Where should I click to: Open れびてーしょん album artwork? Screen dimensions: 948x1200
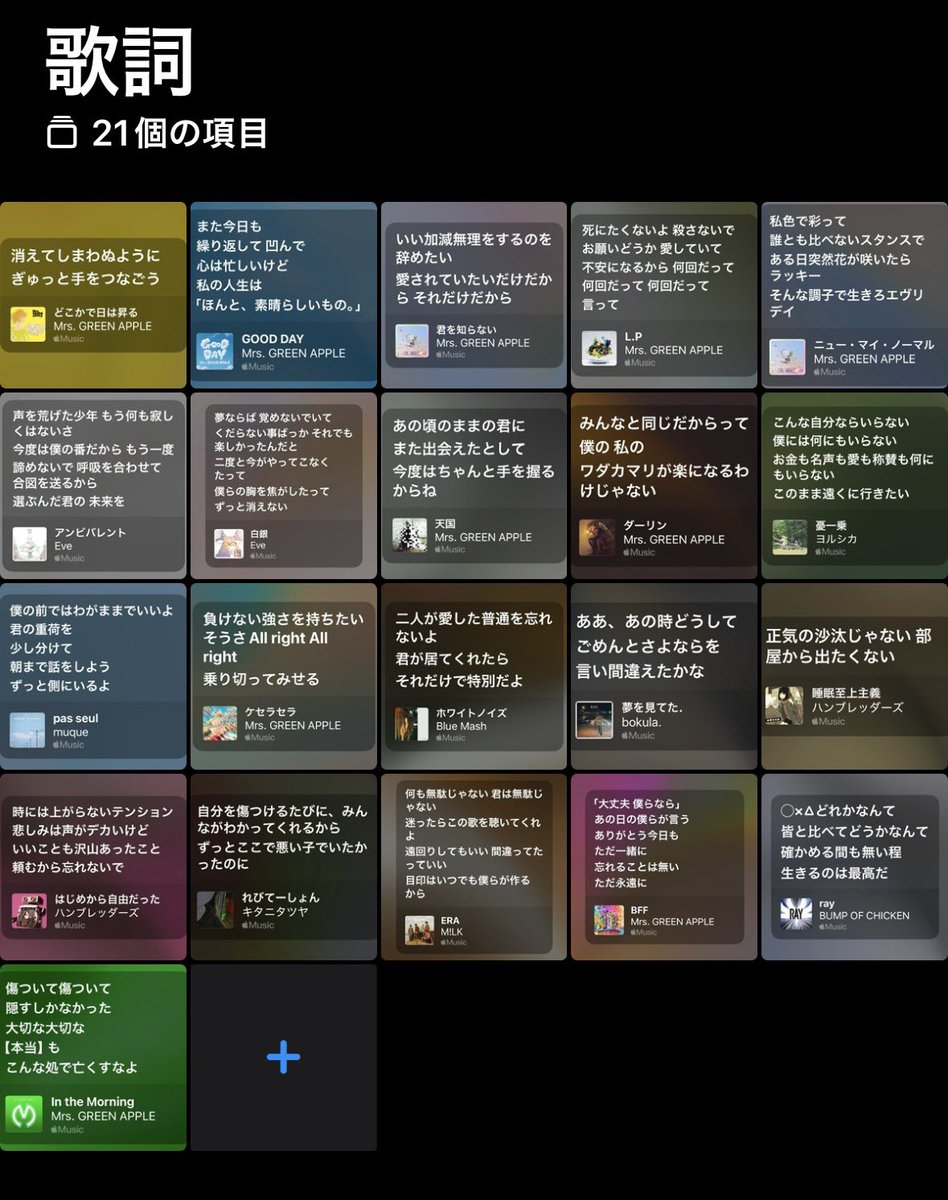click(216, 910)
